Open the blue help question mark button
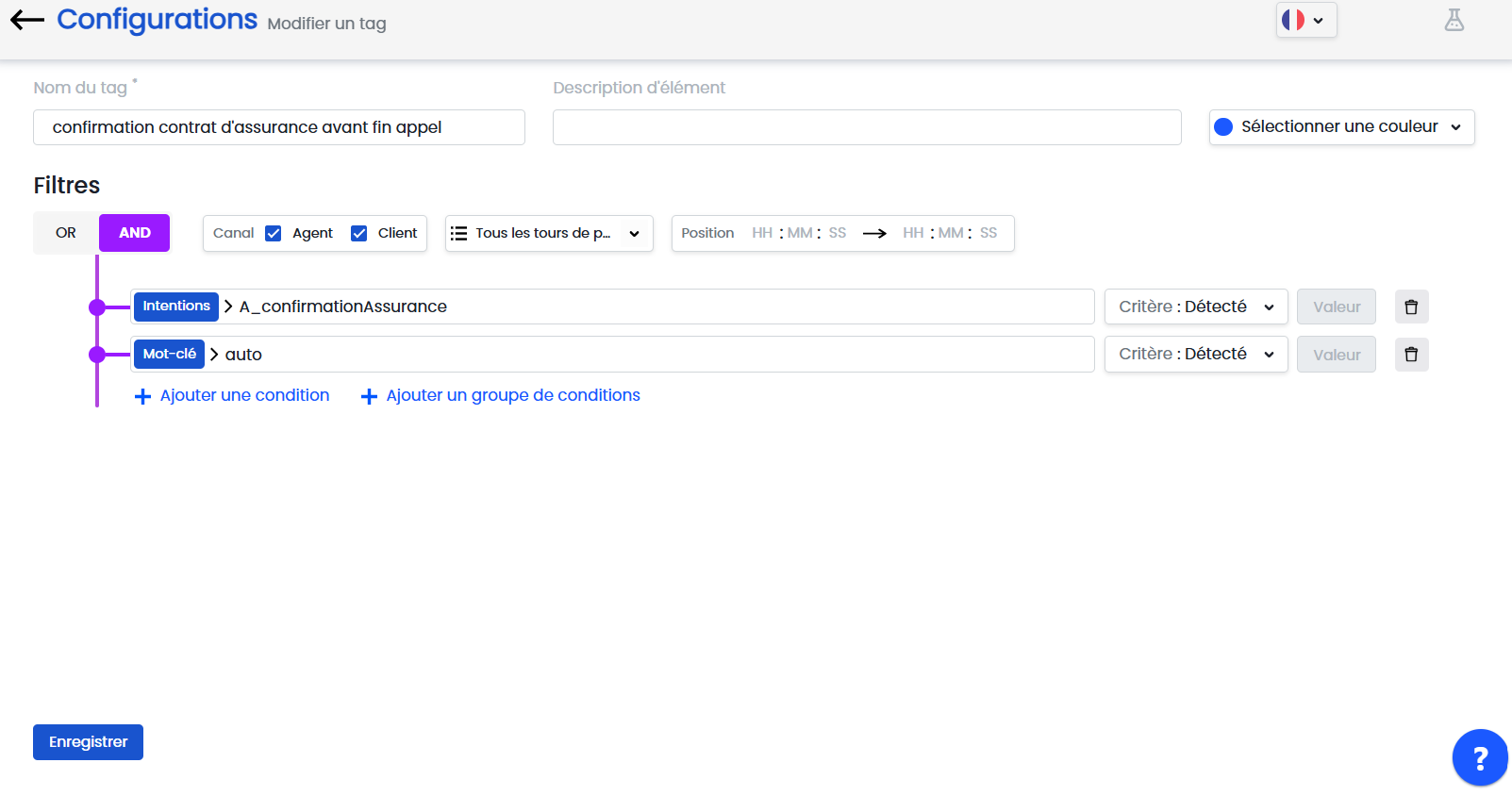Viewport: 1512px width, 796px height. pyautogui.click(x=1479, y=757)
